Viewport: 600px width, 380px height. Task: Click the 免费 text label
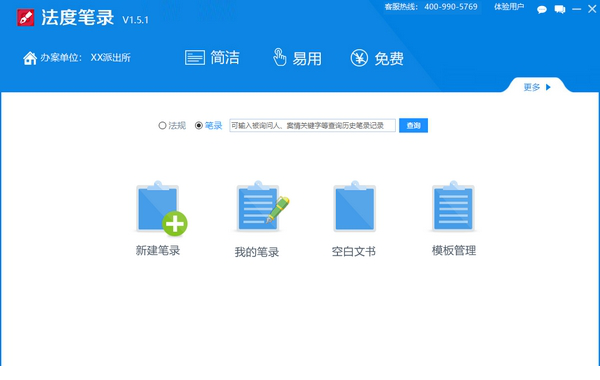(389, 59)
